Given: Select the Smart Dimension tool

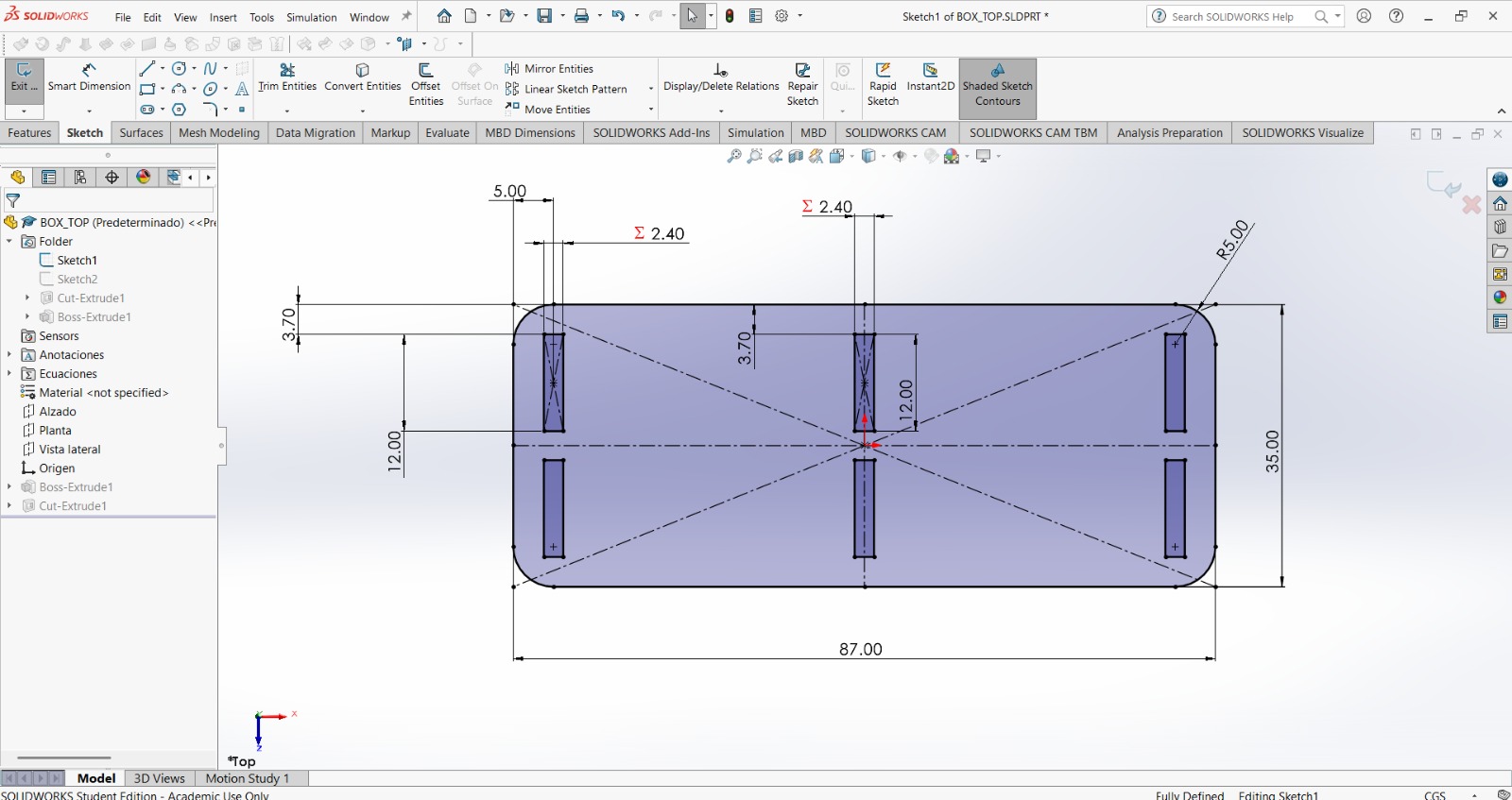Looking at the screenshot, I should coord(89,77).
